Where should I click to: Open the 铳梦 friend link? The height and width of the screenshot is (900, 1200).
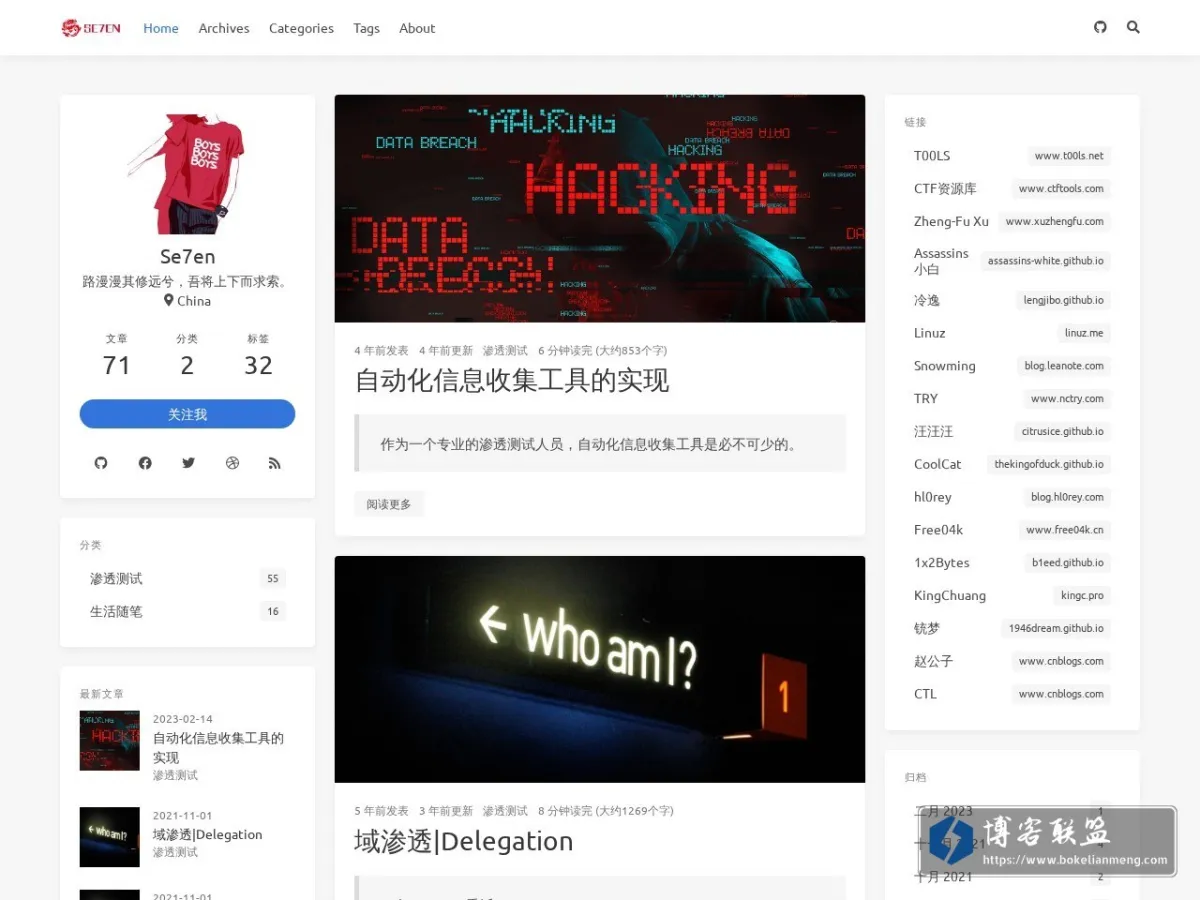pyautogui.click(x=1012, y=629)
